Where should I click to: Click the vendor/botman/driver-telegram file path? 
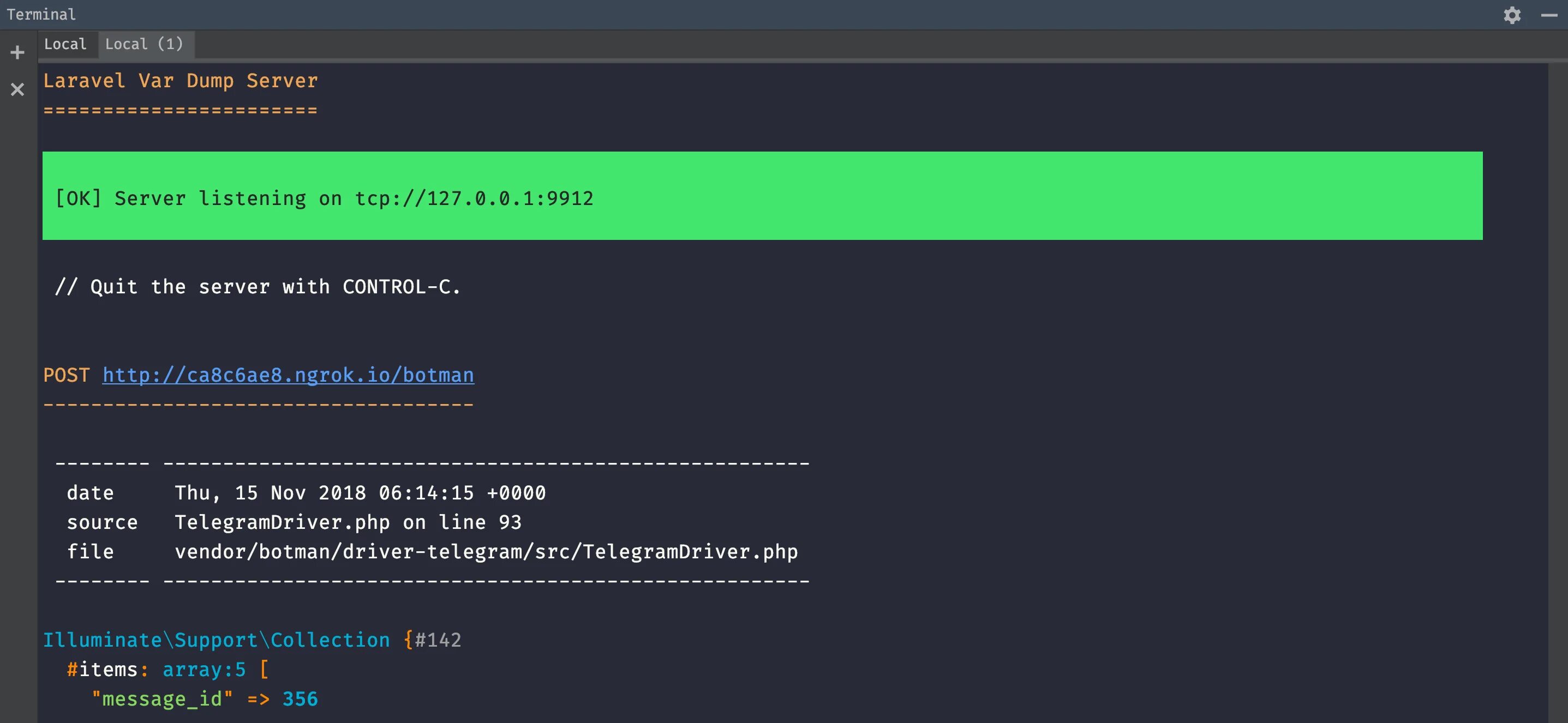pyautogui.click(x=486, y=552)
